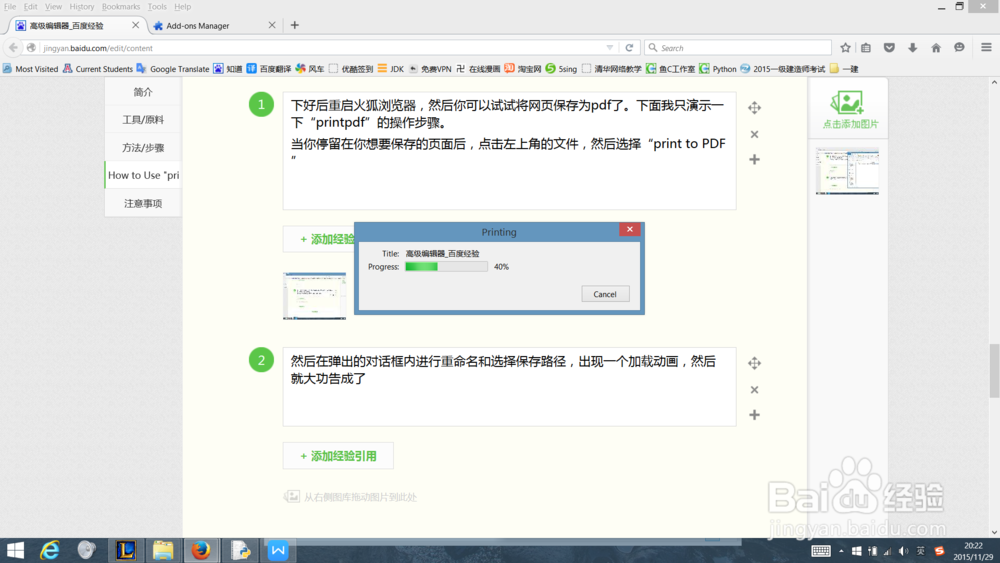Open File Explorer from the taskbar

tap(163, 550)
